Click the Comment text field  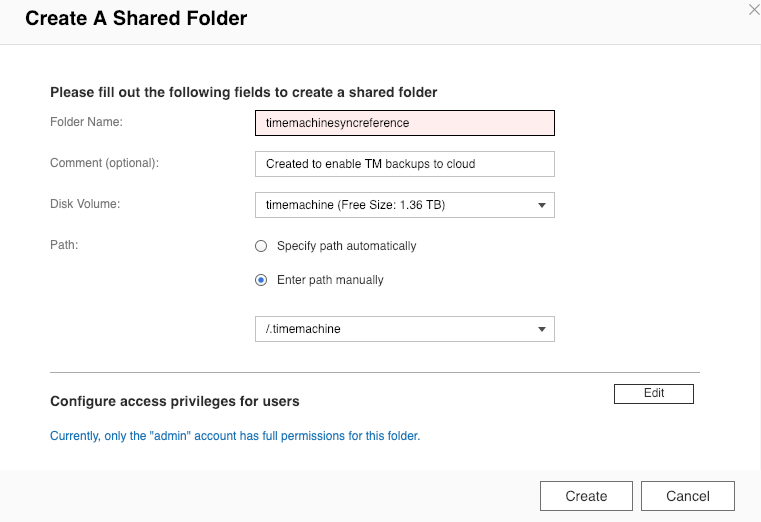404,164
